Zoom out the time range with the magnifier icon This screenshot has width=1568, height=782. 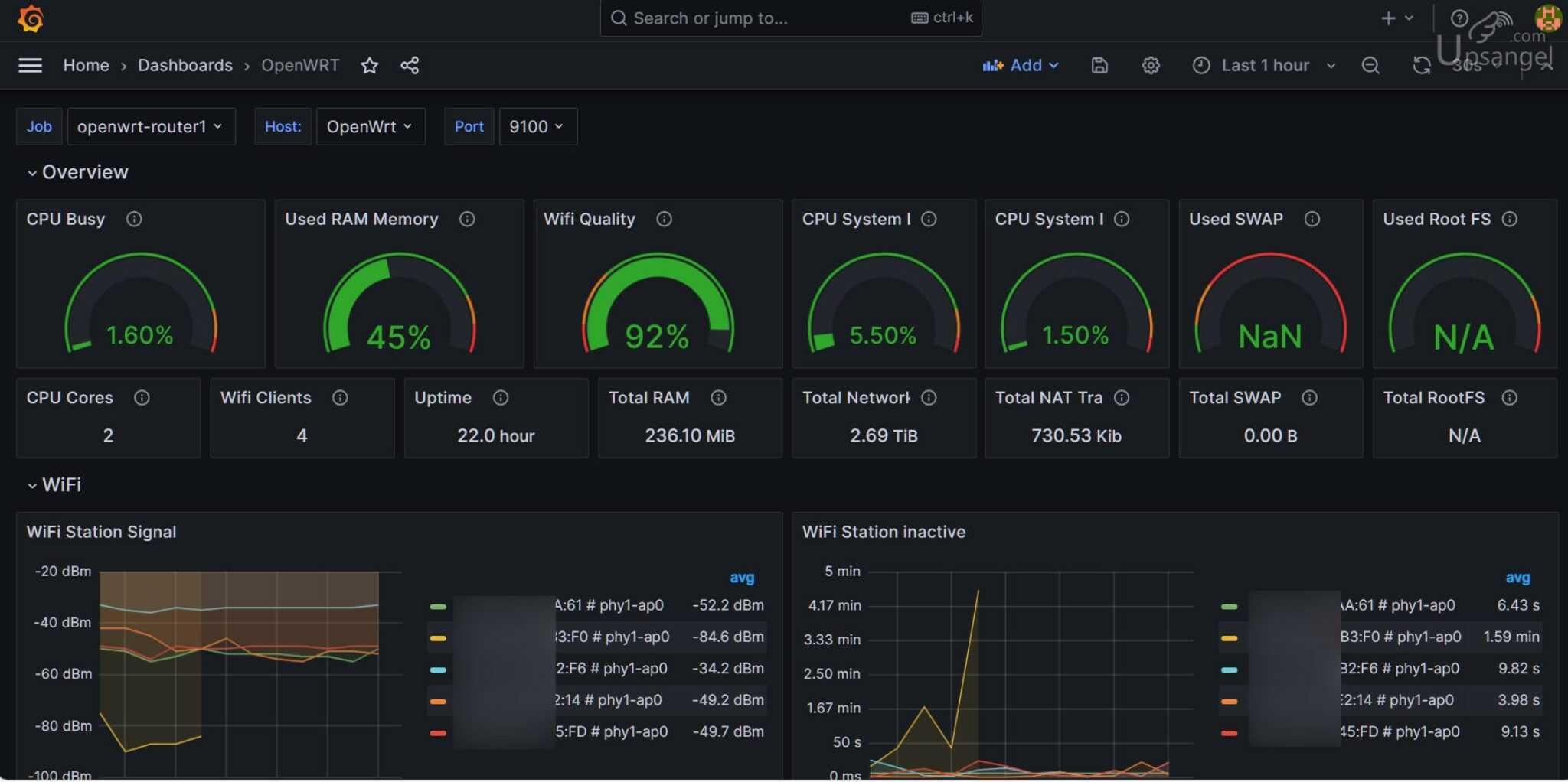tap(1370, 66)
